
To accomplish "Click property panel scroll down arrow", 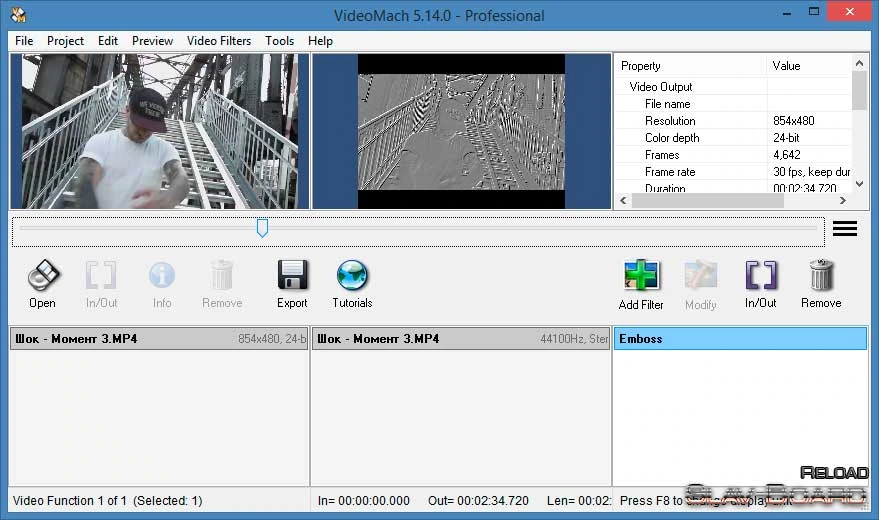I will click(x=859, y=184).
